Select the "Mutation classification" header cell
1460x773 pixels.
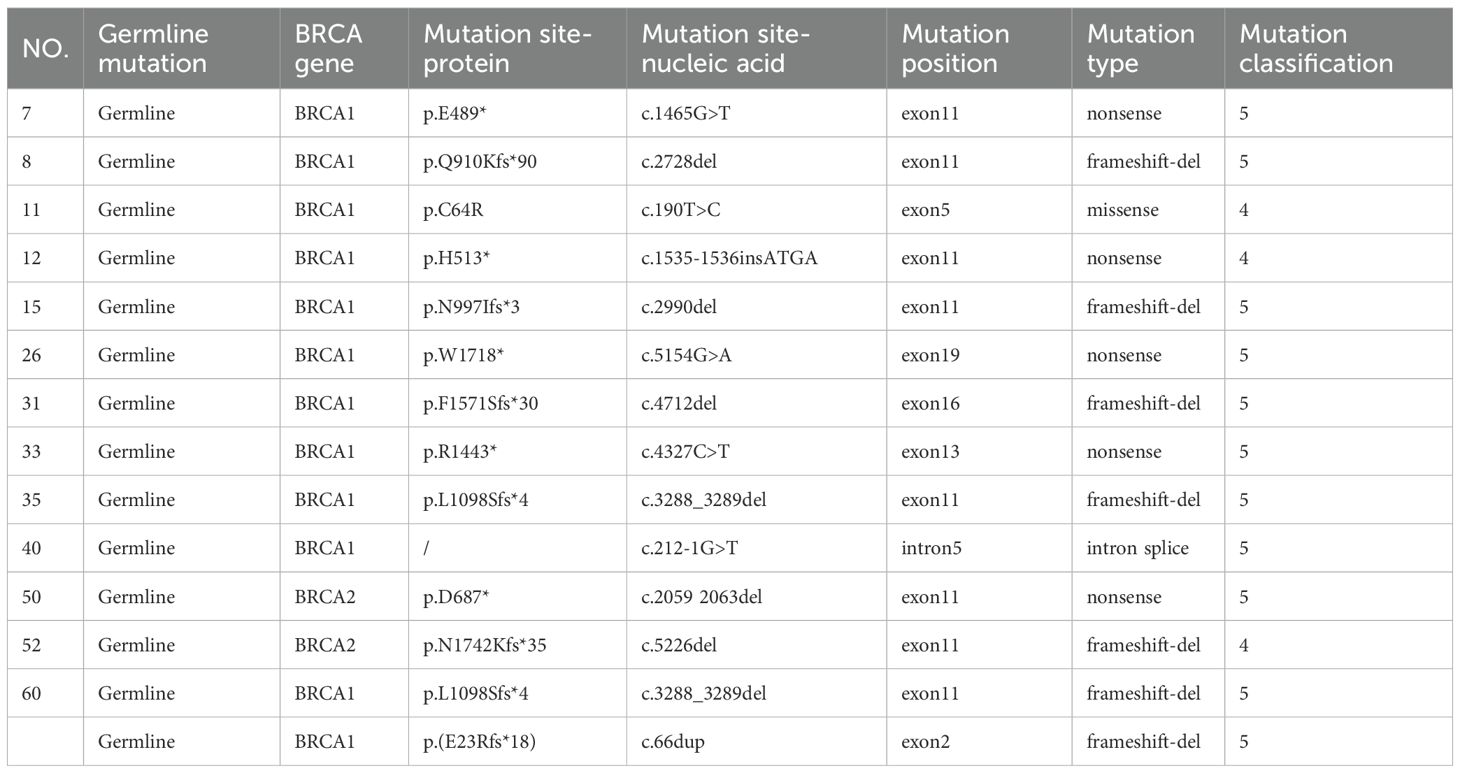tap(1316, 48)
